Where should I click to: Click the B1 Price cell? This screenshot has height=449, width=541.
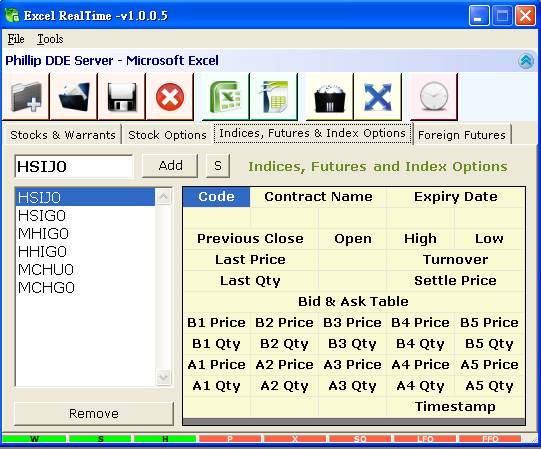[x=216, y=323]
